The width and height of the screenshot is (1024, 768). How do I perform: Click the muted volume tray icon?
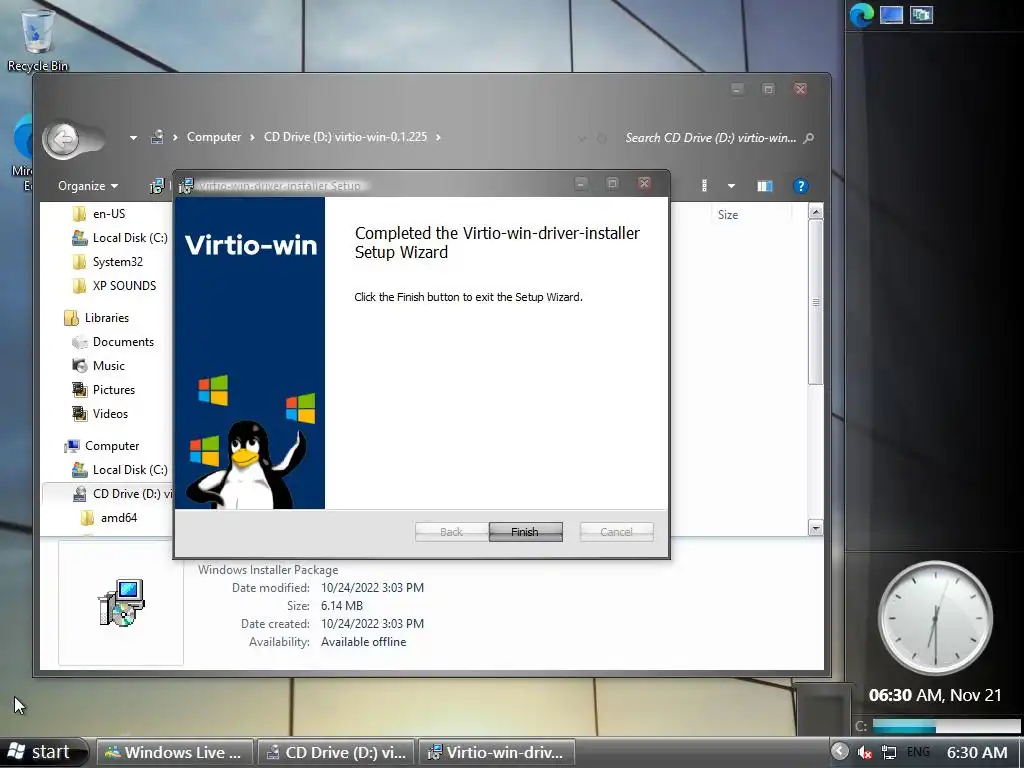click(865, 753)
